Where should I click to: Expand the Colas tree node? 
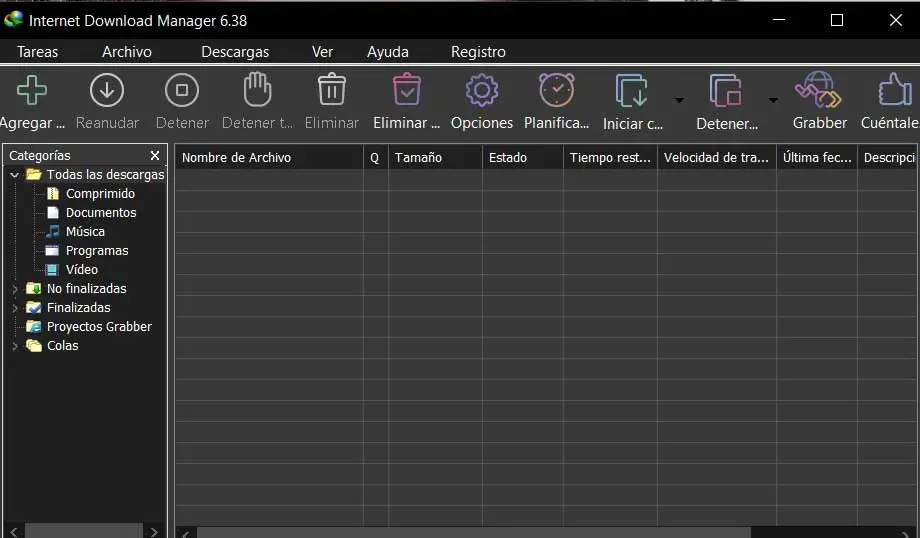pos(15,346)
